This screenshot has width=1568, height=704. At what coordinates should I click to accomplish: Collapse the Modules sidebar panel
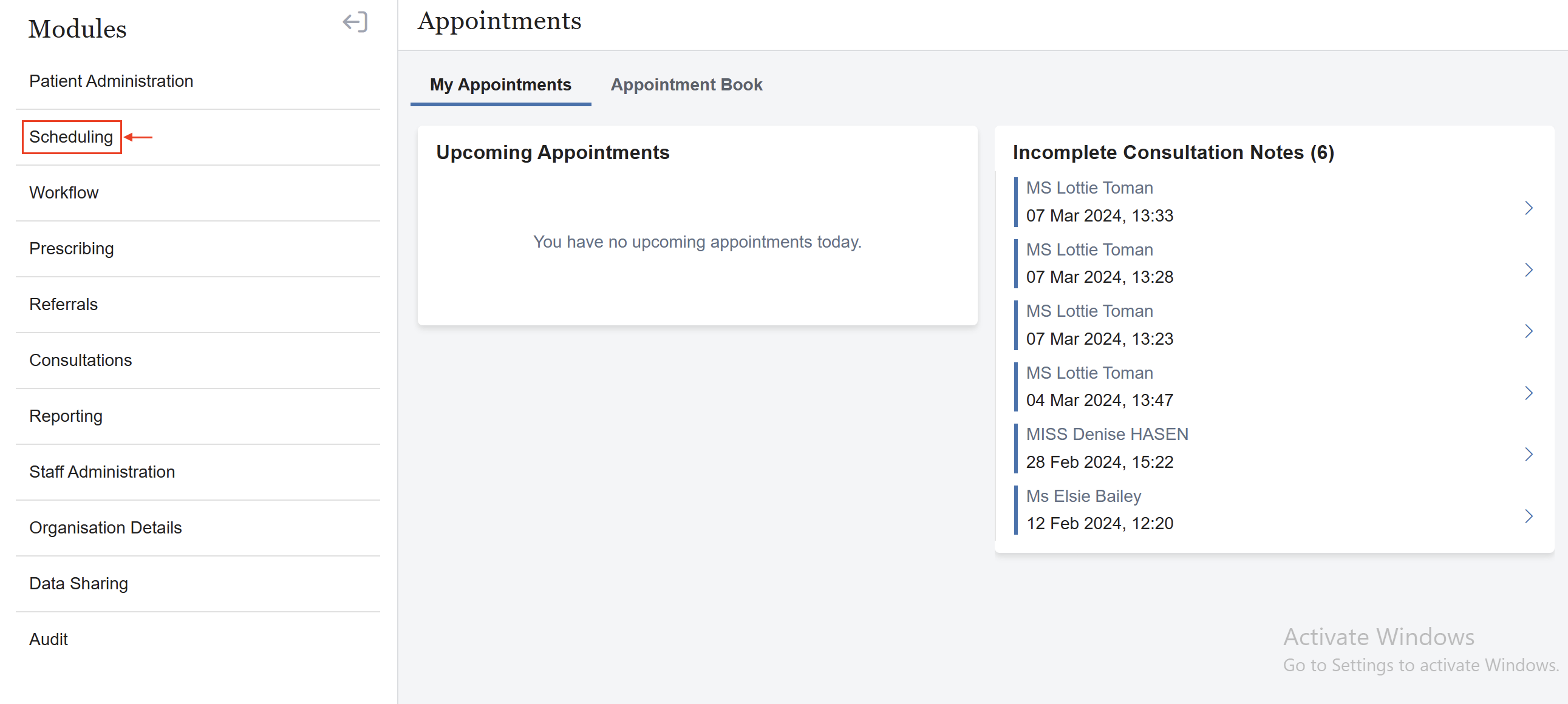355,22
